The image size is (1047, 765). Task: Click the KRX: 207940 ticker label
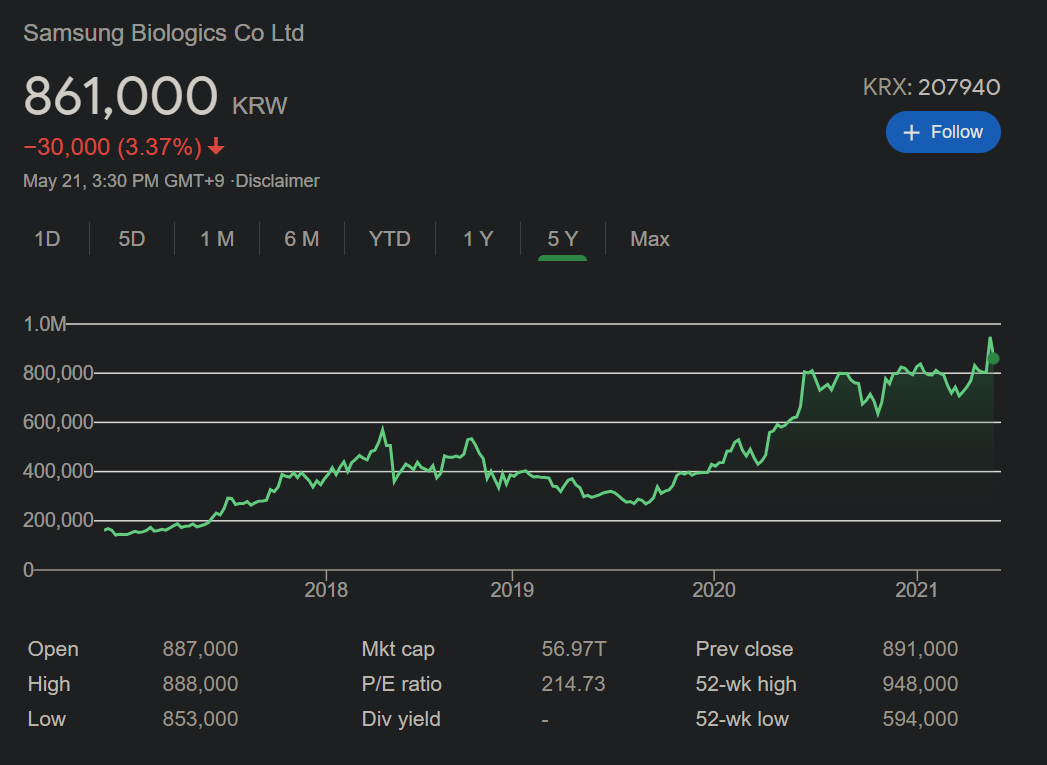[931, 88]
